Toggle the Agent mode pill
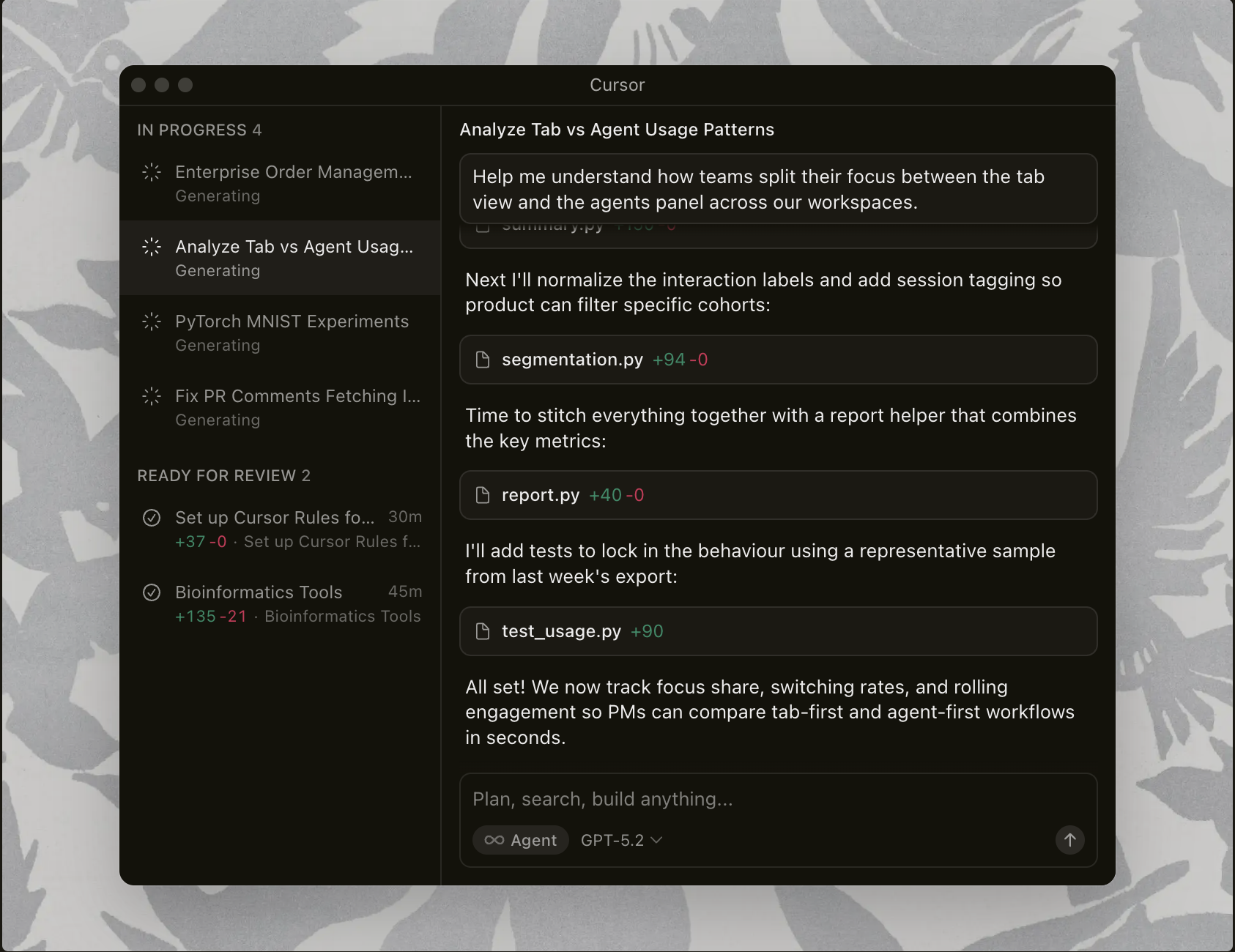 521,840
